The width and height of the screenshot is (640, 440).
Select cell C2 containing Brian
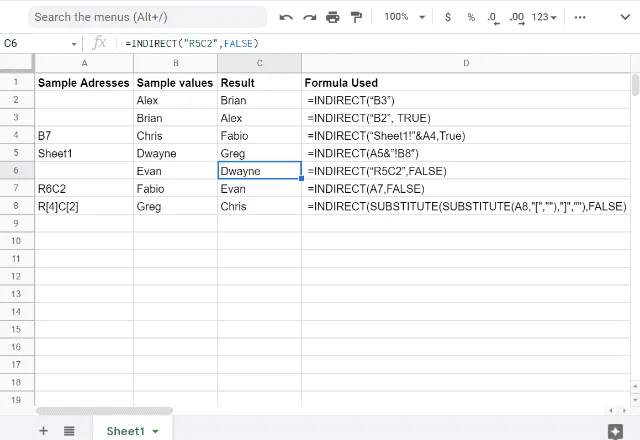coord(260,100)
